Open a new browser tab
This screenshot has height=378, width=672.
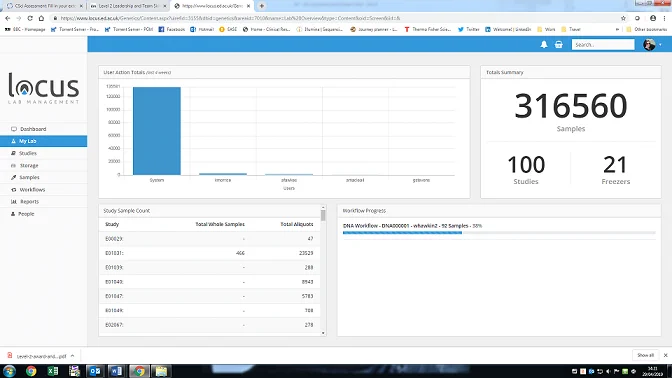coord(261,6)
